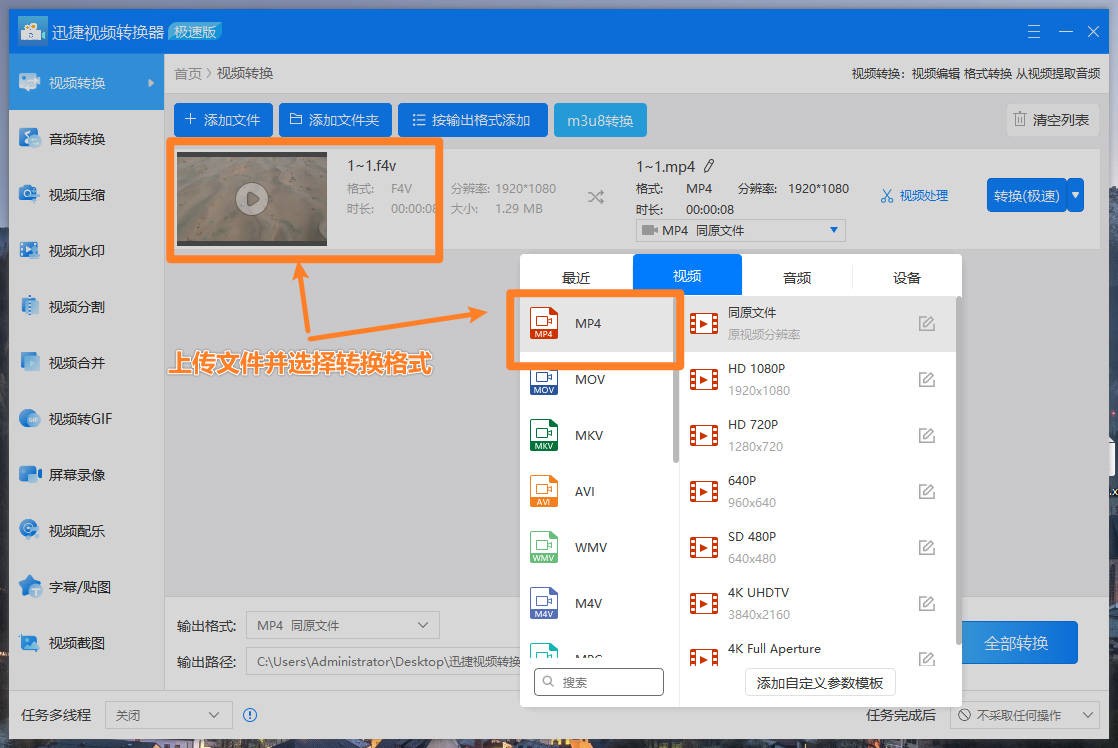Open the conversion speed dropdown beside 转换(极速)

pyautogui.click(x=1076, y=195)
